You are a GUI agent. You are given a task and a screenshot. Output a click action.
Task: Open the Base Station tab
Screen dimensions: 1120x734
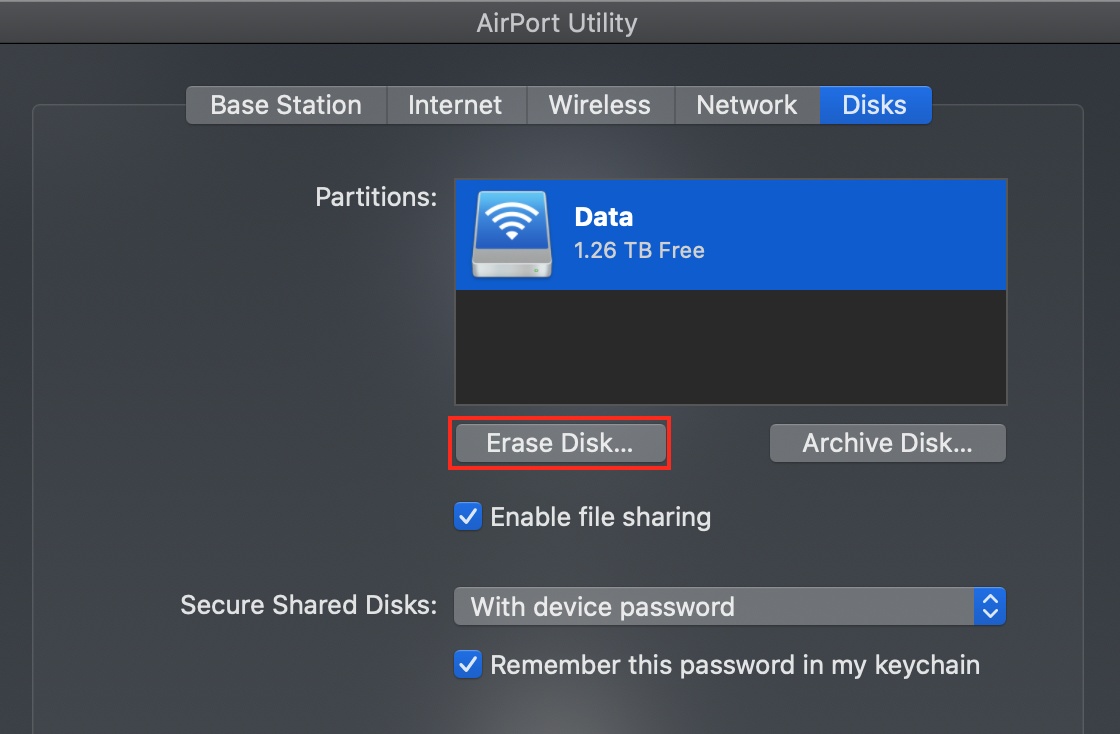coord(286,105)
